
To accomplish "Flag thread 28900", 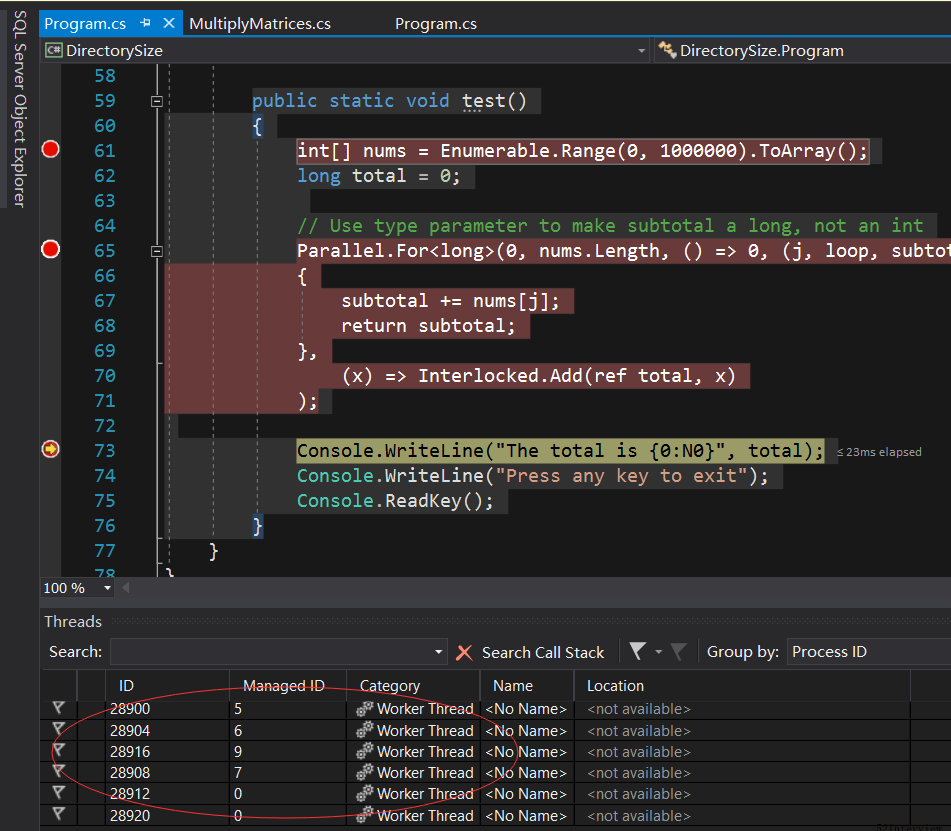I will 58,707.
